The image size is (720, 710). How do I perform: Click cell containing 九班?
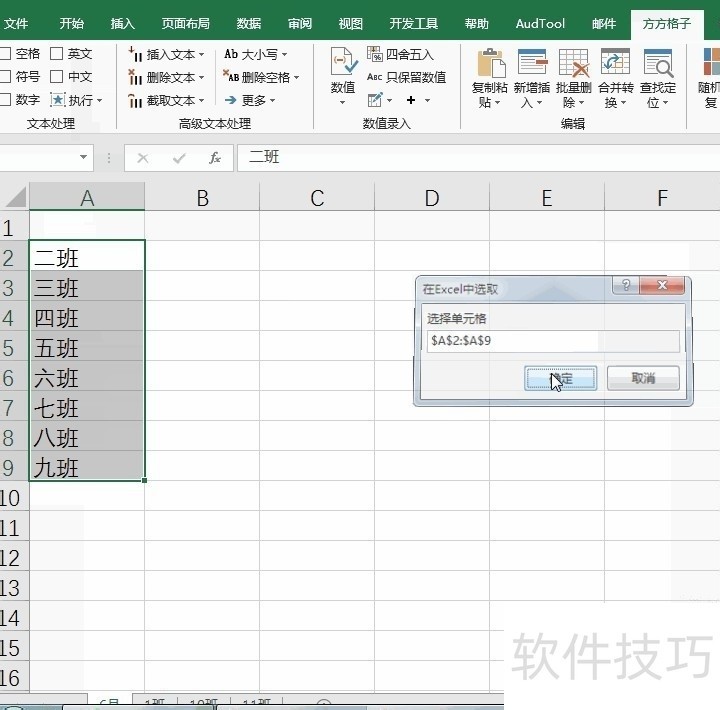(87, 468)
